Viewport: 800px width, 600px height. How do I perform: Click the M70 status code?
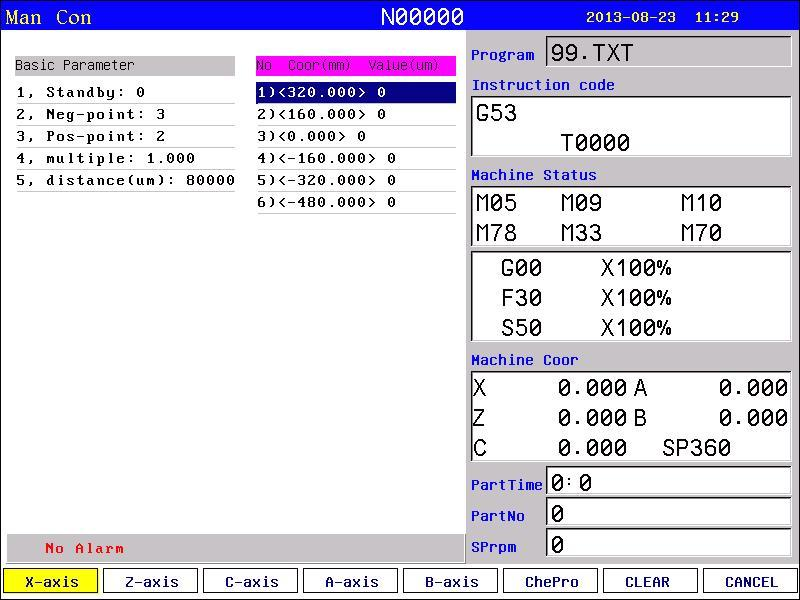(701, 233)
